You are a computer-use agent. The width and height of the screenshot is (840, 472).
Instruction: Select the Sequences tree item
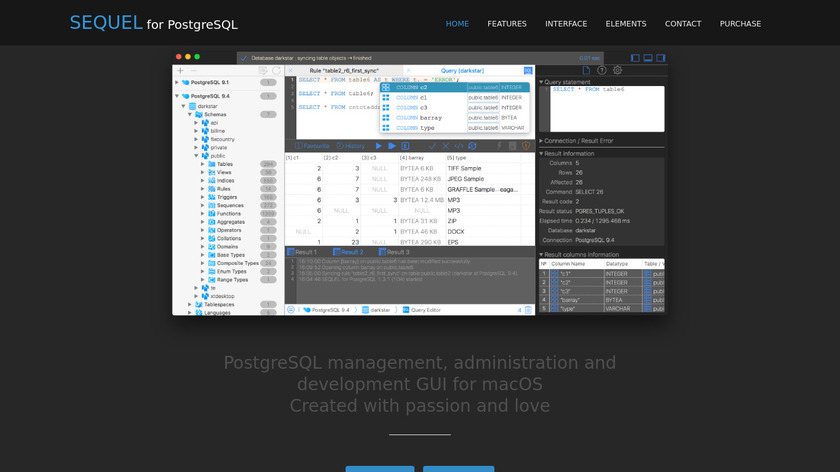[x=230, y=205]
